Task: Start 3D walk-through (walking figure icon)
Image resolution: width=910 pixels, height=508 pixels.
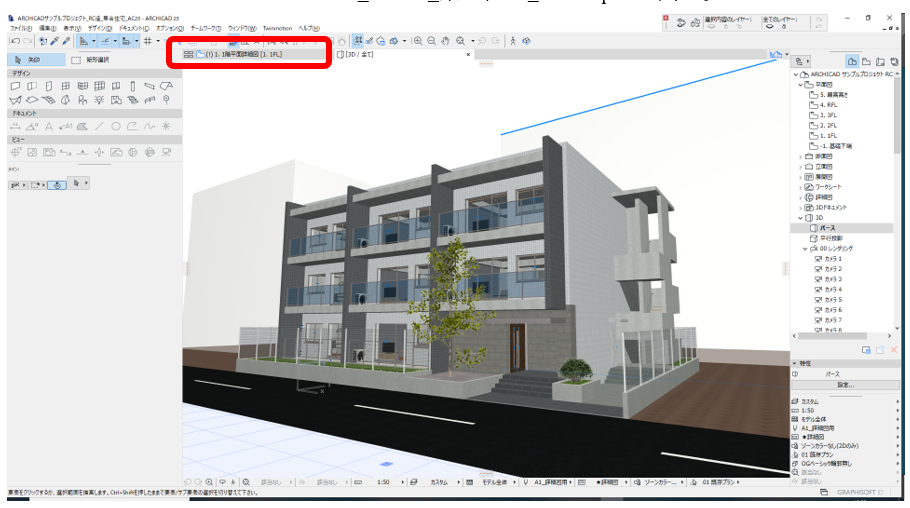Action: click(x=512, y=41)
